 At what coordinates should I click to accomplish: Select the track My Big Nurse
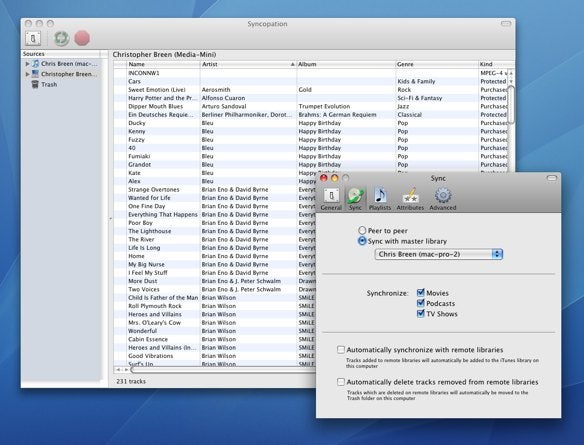pyautogui.click(x=146, y=264)
